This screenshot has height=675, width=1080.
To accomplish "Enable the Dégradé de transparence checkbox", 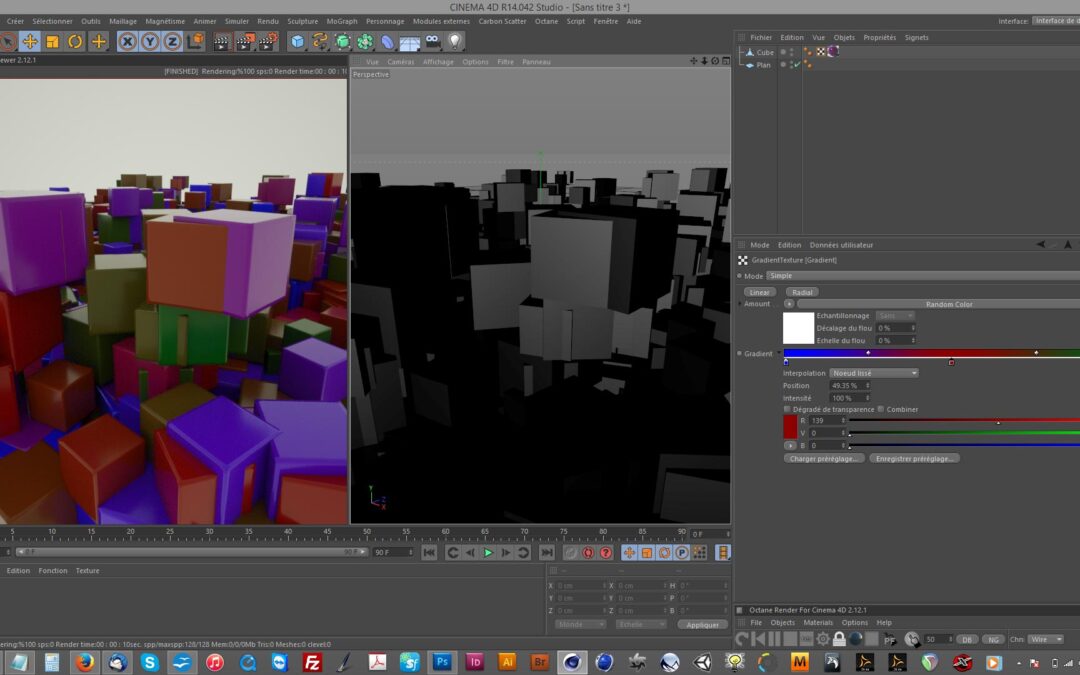I will pyautogui.click(x=787, y=409).
